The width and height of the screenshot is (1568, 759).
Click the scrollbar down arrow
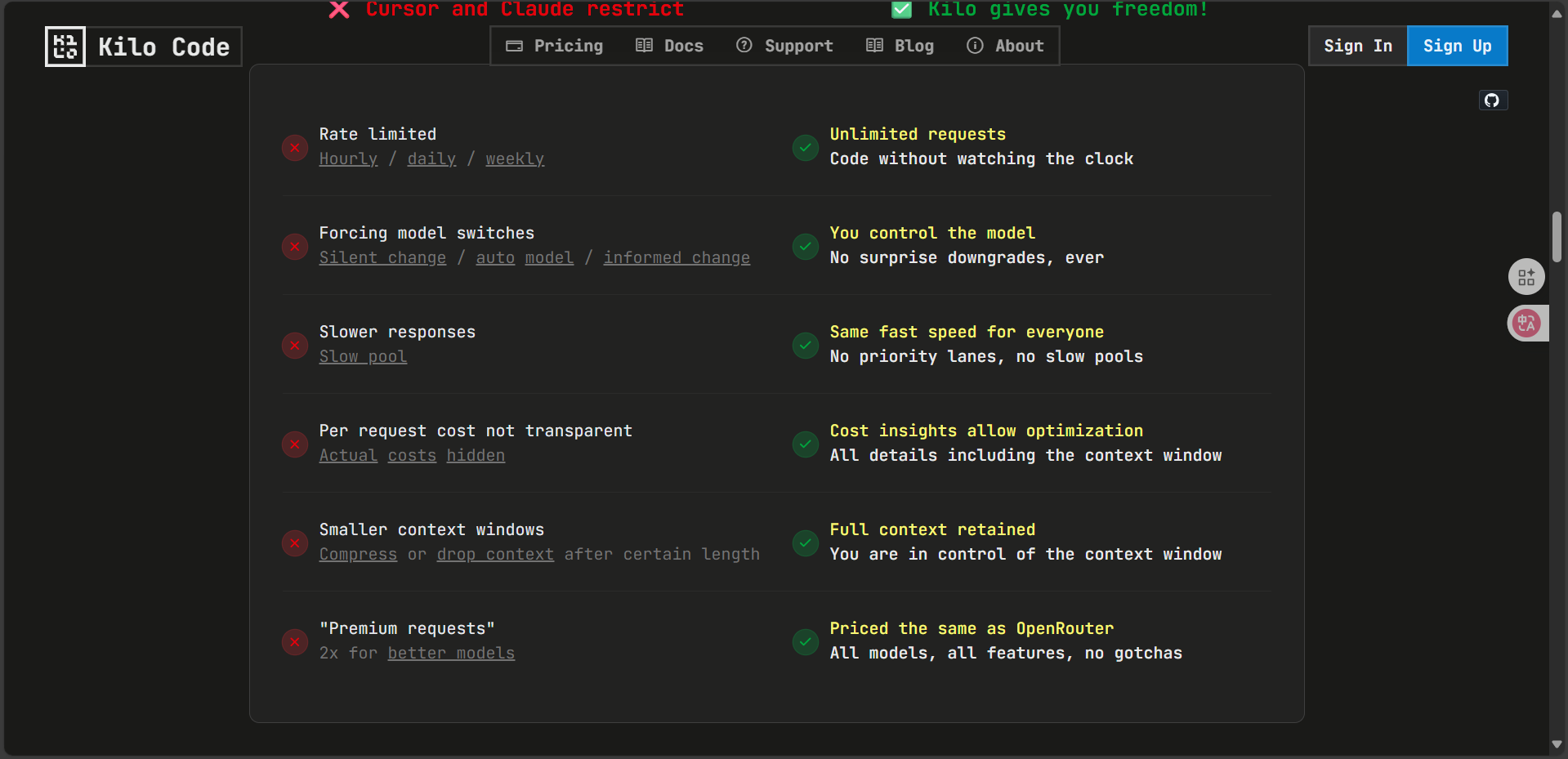coord(1557,744)
